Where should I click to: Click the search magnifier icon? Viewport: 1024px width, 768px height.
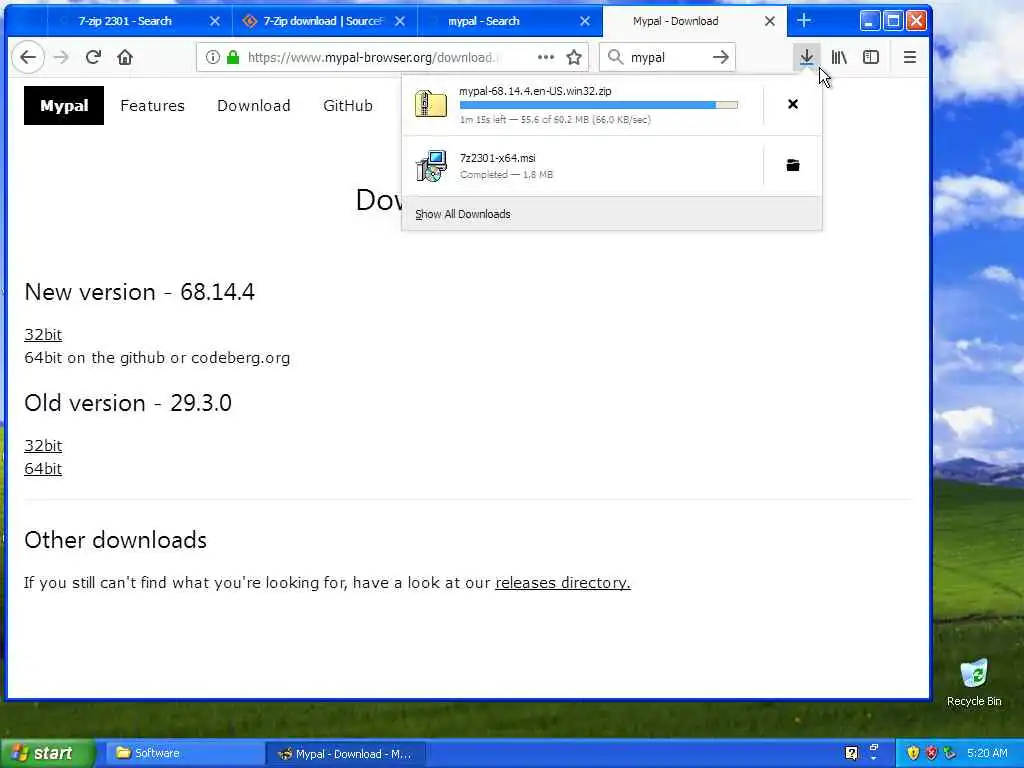point(615,57)
